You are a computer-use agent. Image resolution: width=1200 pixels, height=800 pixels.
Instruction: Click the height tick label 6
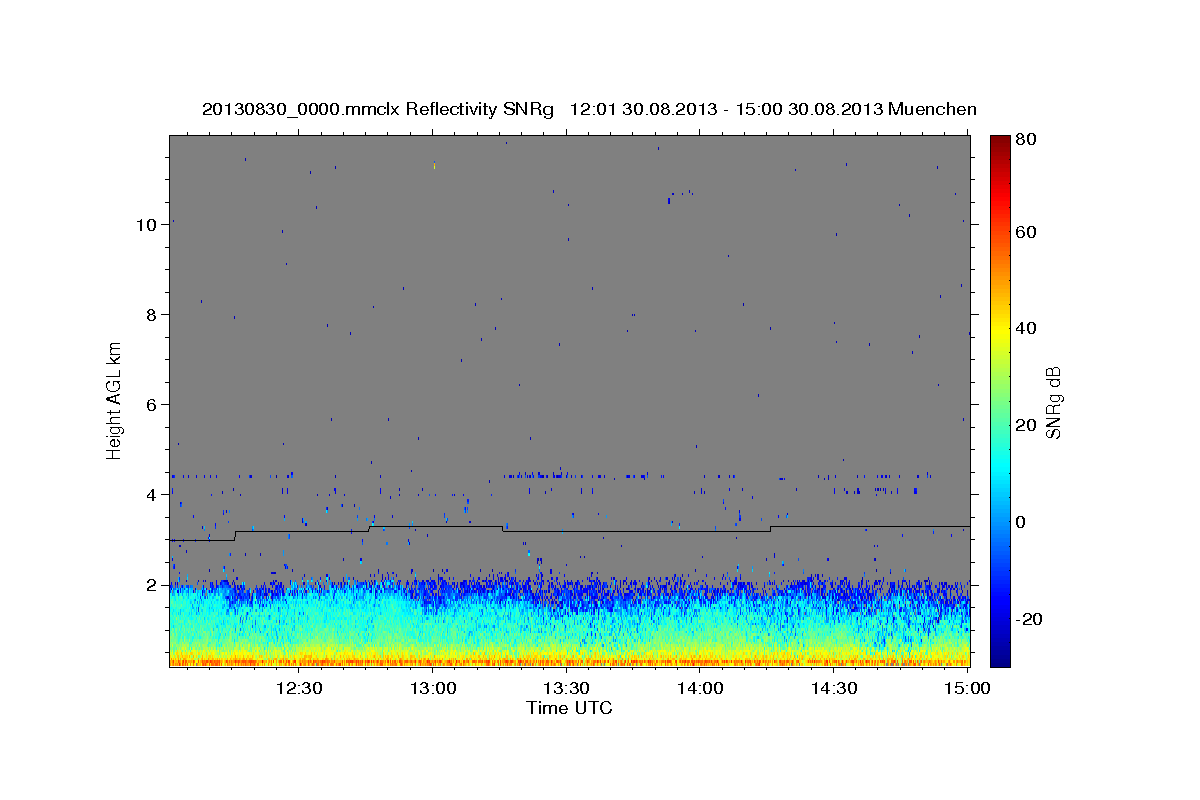click(152, 405)
